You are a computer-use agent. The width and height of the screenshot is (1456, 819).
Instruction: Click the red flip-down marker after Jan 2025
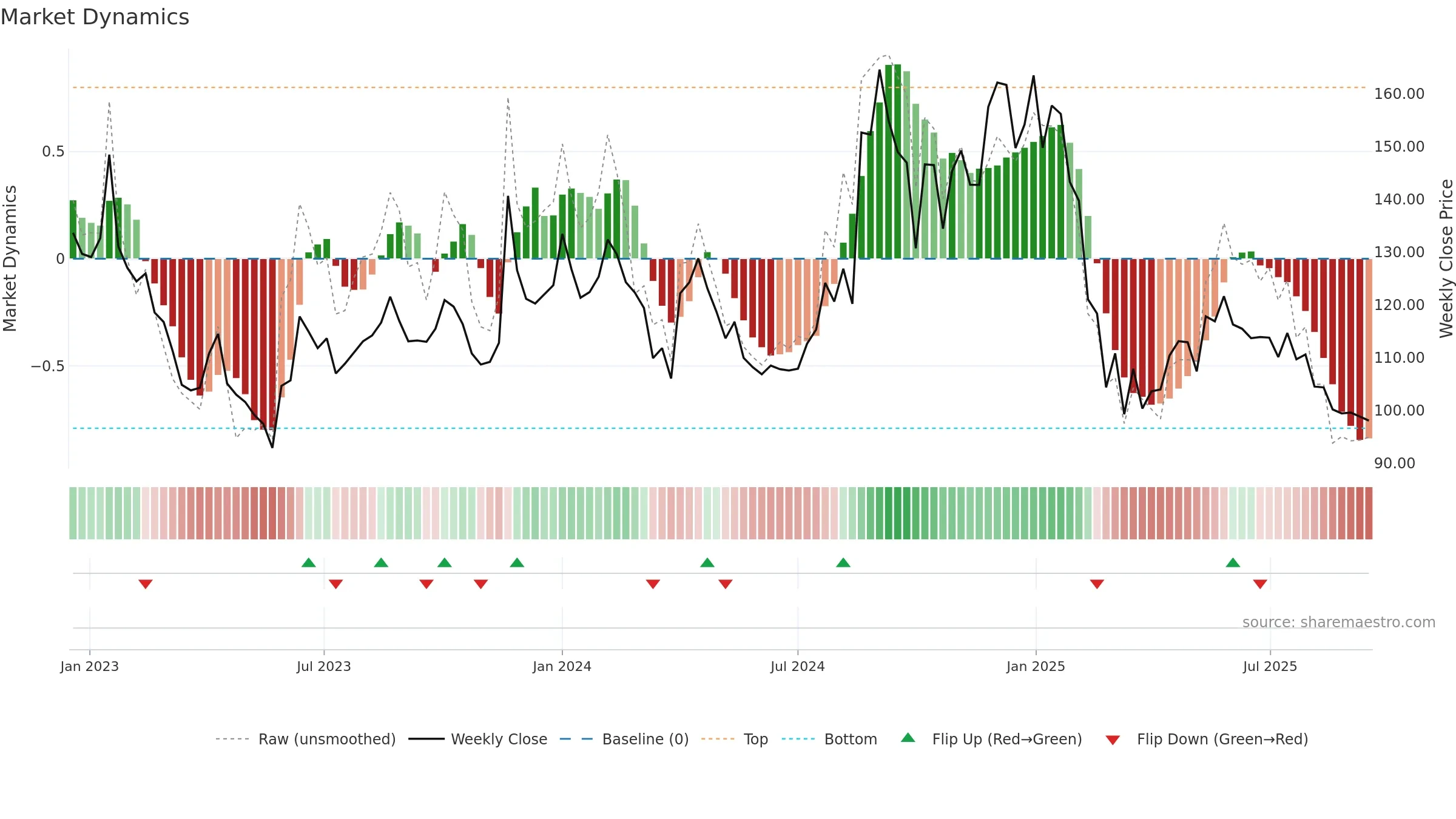1097,584
